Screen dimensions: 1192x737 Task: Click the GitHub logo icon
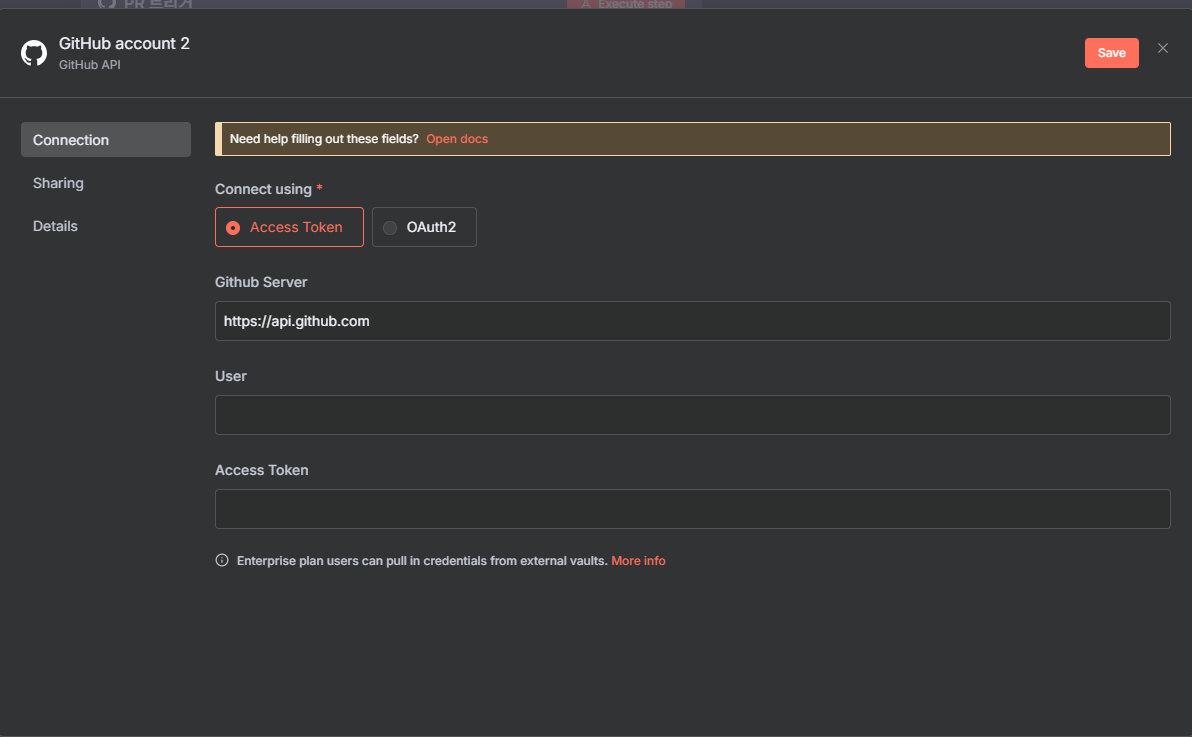pyautogui.click(x=33, y=53)
